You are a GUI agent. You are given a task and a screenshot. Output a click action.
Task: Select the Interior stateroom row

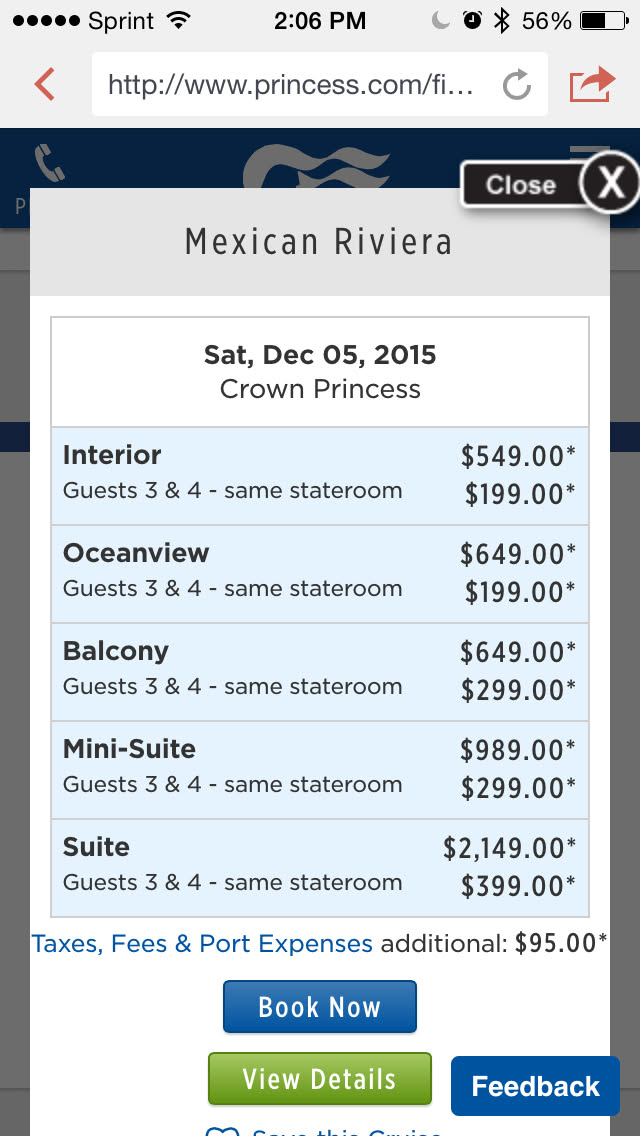point(320,476)
